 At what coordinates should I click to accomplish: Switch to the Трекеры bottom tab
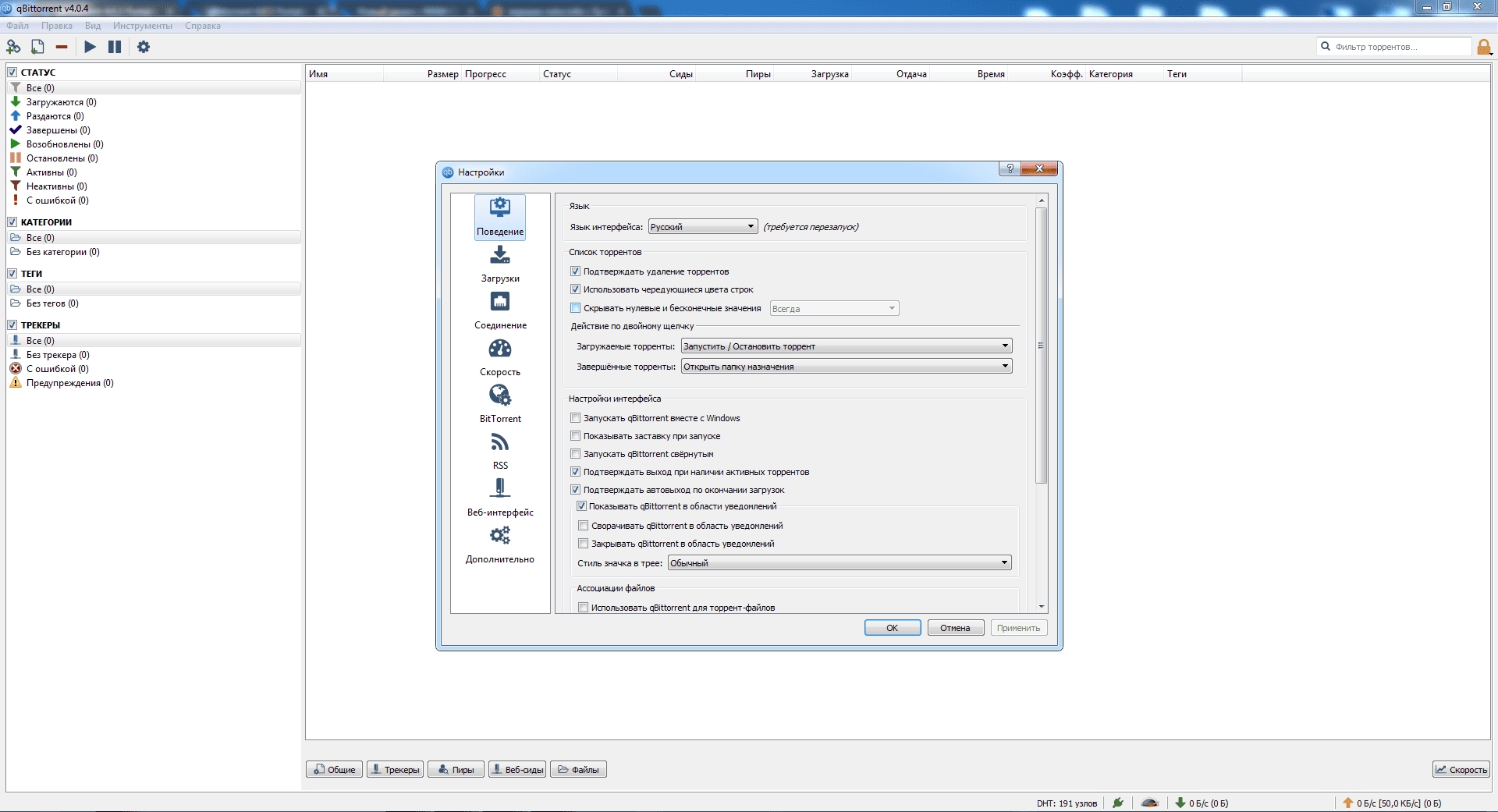396,770
